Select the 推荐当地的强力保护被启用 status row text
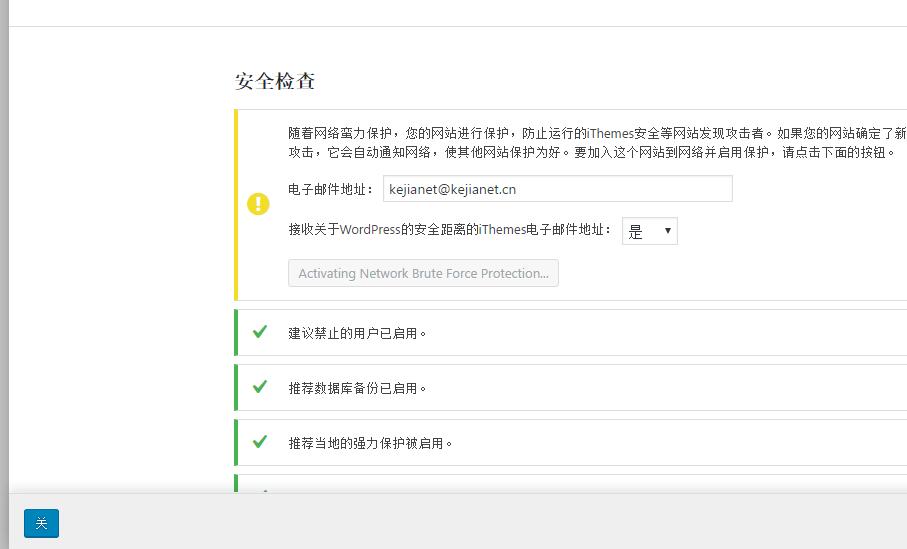Image resolution: width=907 pixels, height=549 pixels. [x=370, y=443]
